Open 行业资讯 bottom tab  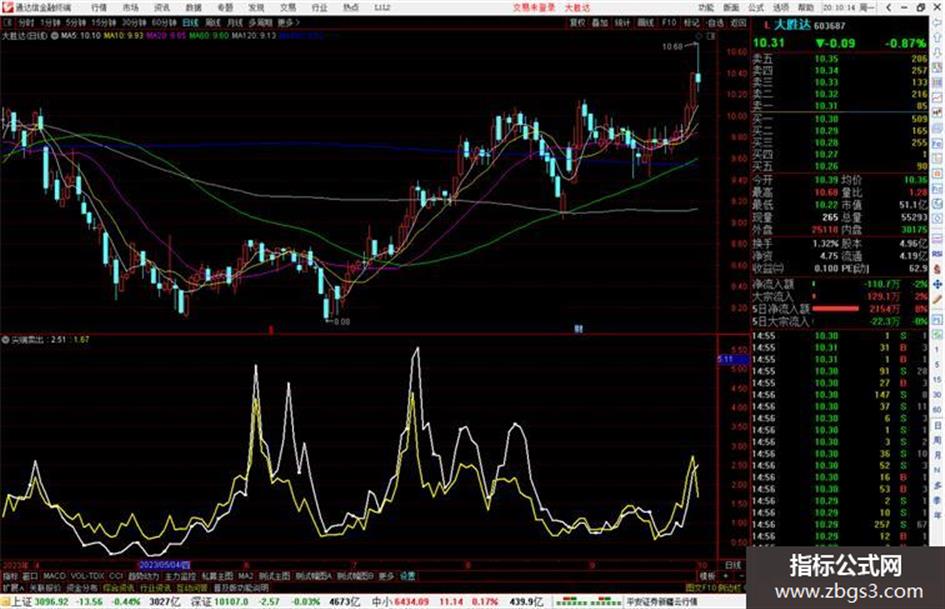(156, 587)
